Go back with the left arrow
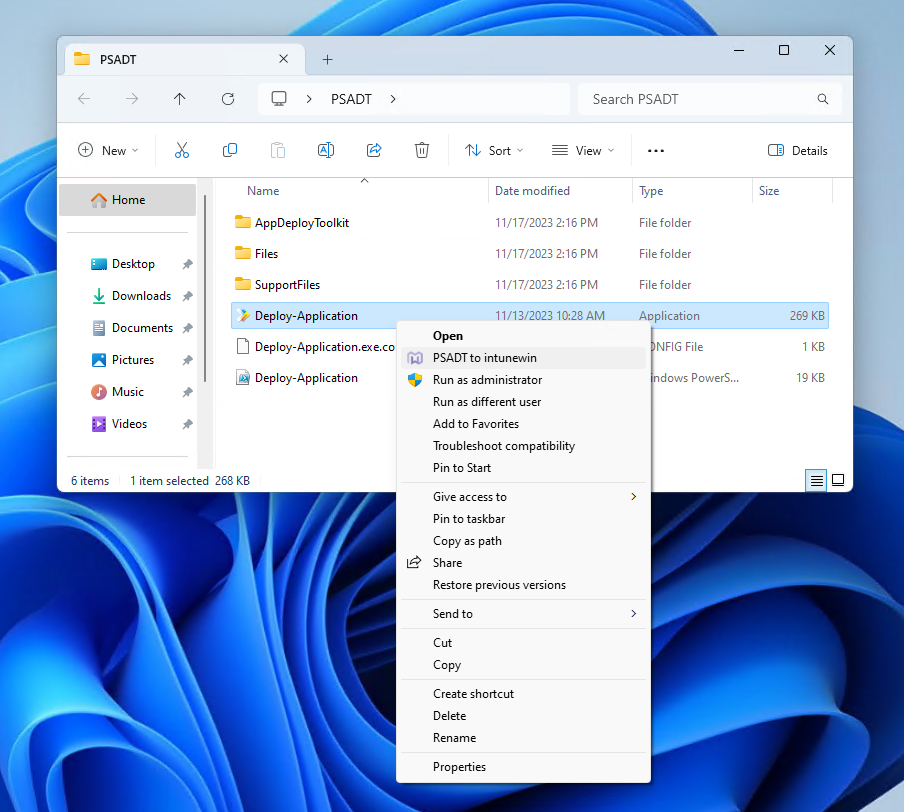This screenshot has width=904, height=812. click(x=84, y=99)
